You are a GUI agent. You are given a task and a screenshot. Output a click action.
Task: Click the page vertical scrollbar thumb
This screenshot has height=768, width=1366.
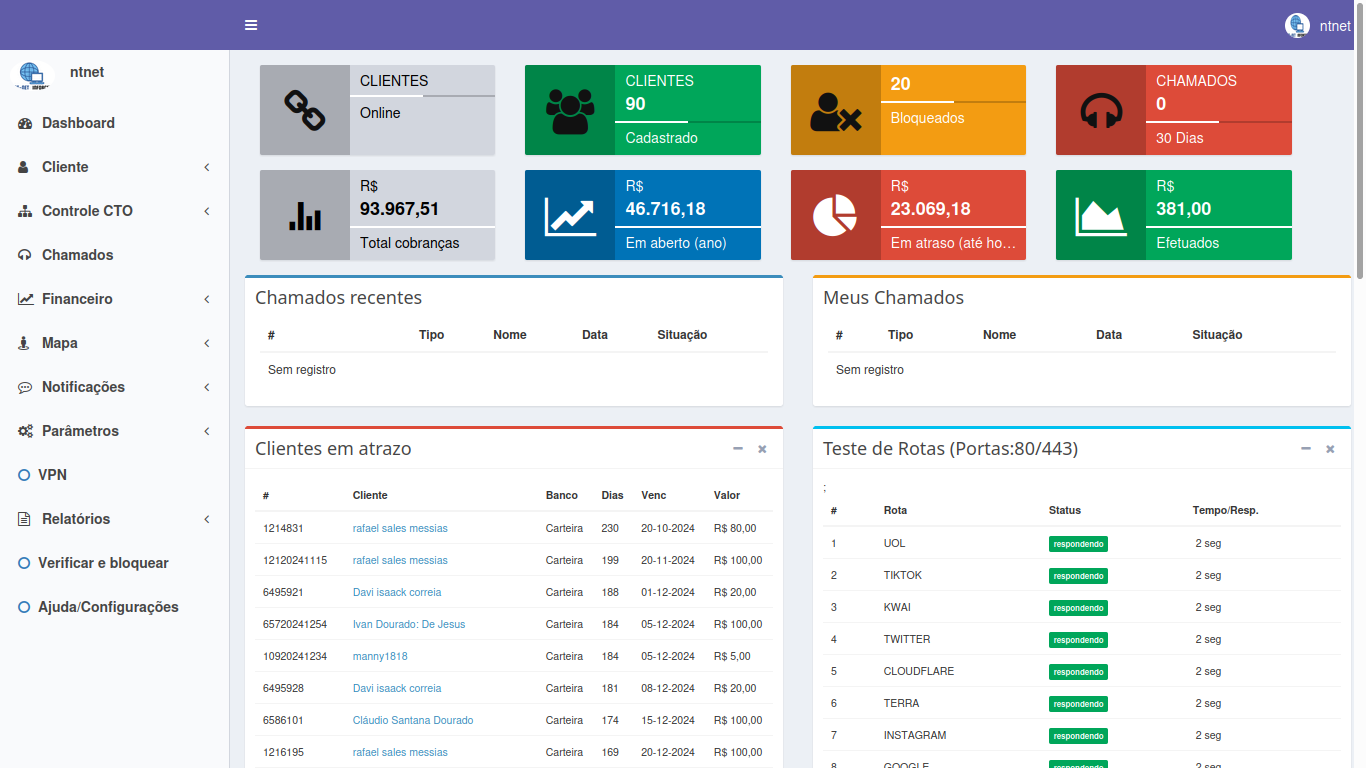click(1360, 140)
